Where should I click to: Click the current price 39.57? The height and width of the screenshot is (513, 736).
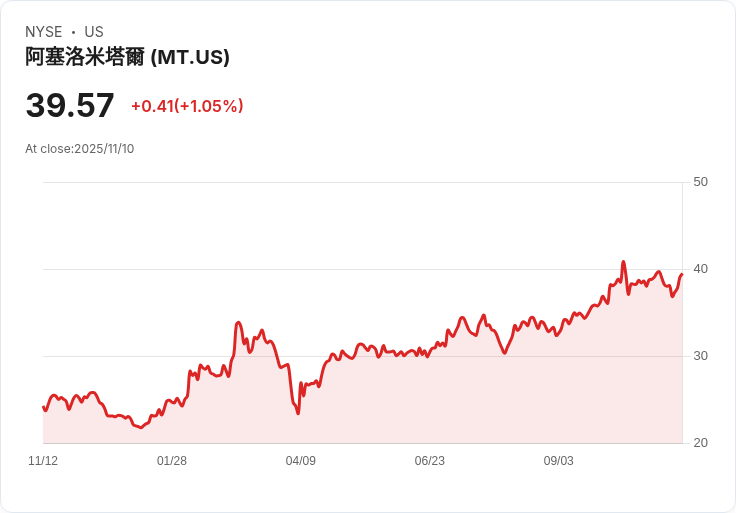click(69, 105)
